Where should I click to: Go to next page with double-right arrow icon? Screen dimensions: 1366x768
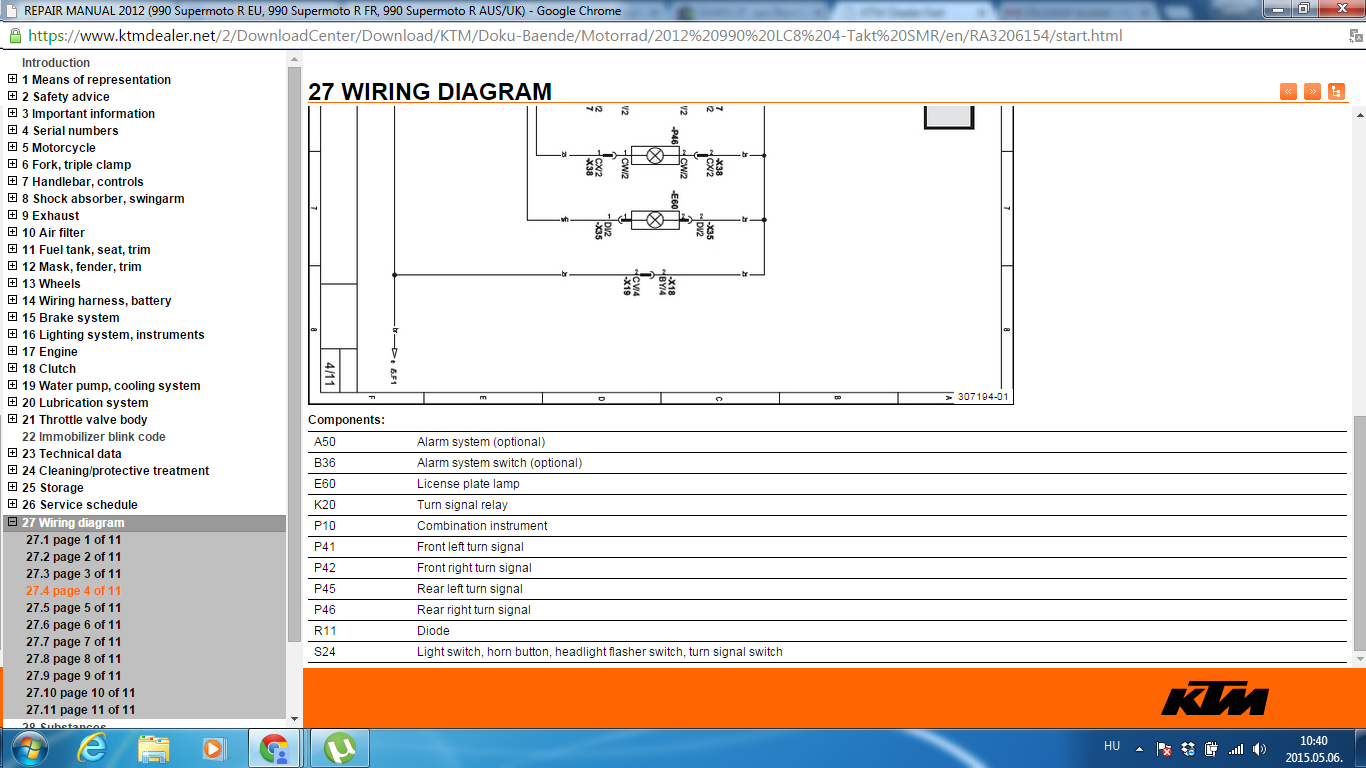point(1312,91)
